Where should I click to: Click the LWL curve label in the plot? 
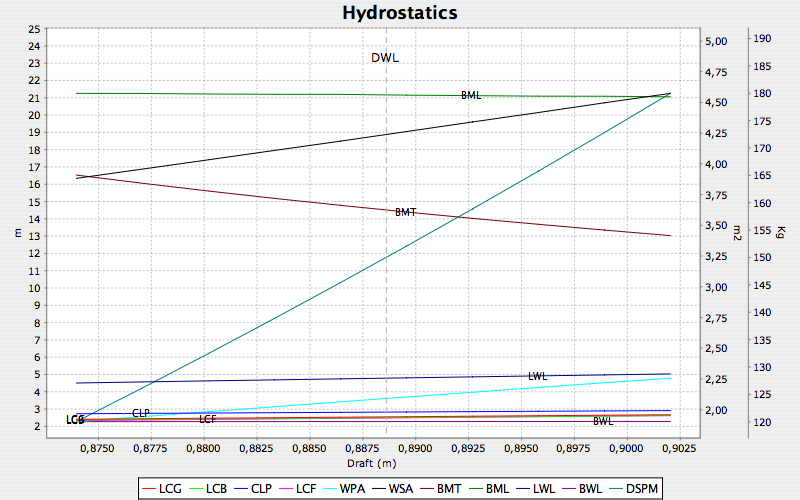(x=538, y=376)
